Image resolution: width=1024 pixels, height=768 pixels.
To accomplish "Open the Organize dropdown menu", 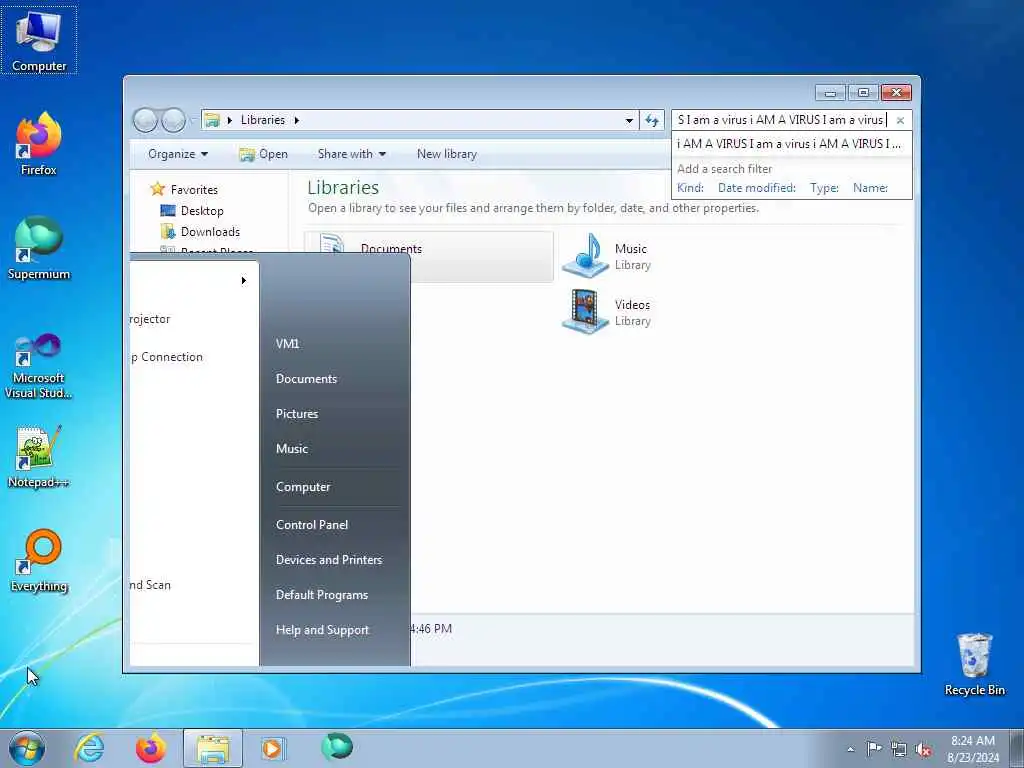I will coord(178,154).
